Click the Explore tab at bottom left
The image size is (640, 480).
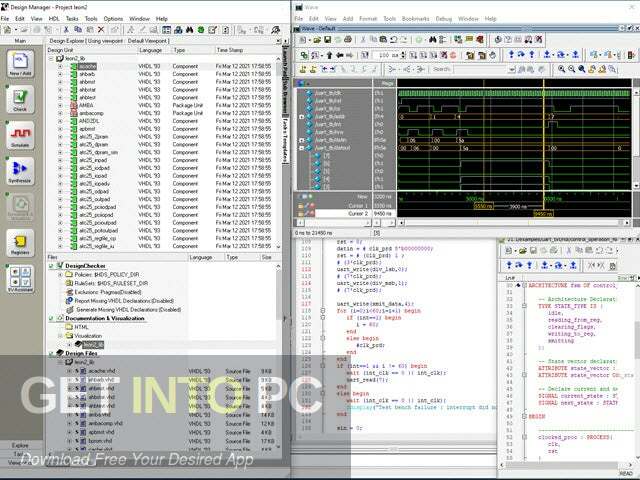(x=20, y=445)
